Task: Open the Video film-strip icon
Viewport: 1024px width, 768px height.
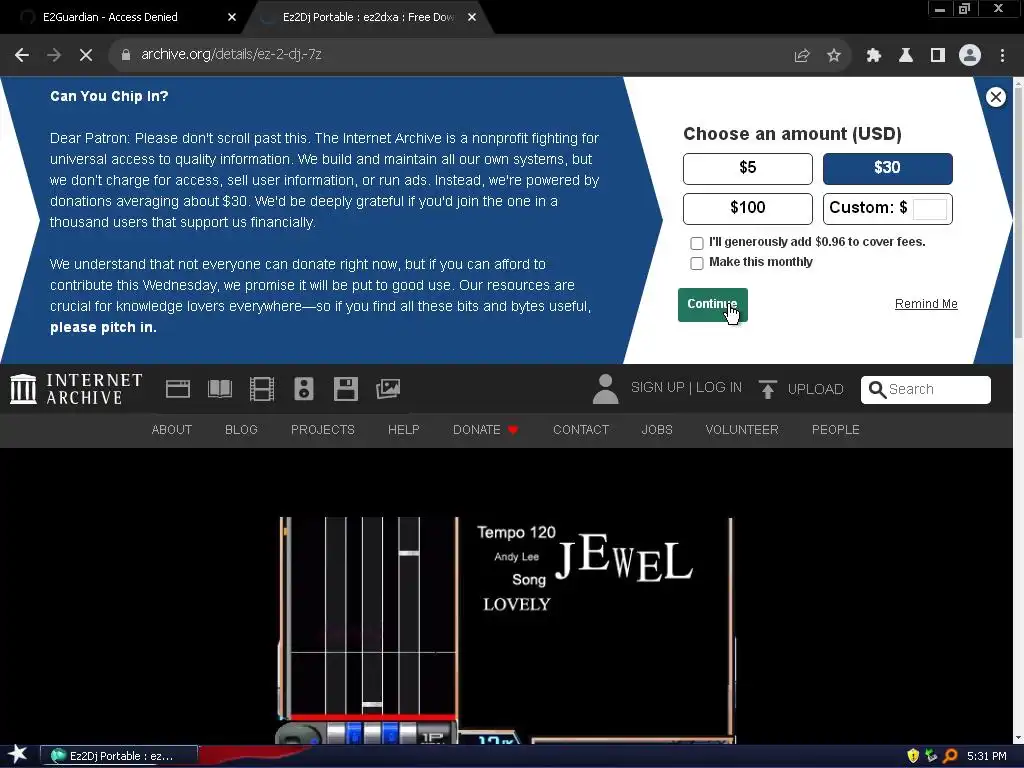Action: click(x=262, y=389)
